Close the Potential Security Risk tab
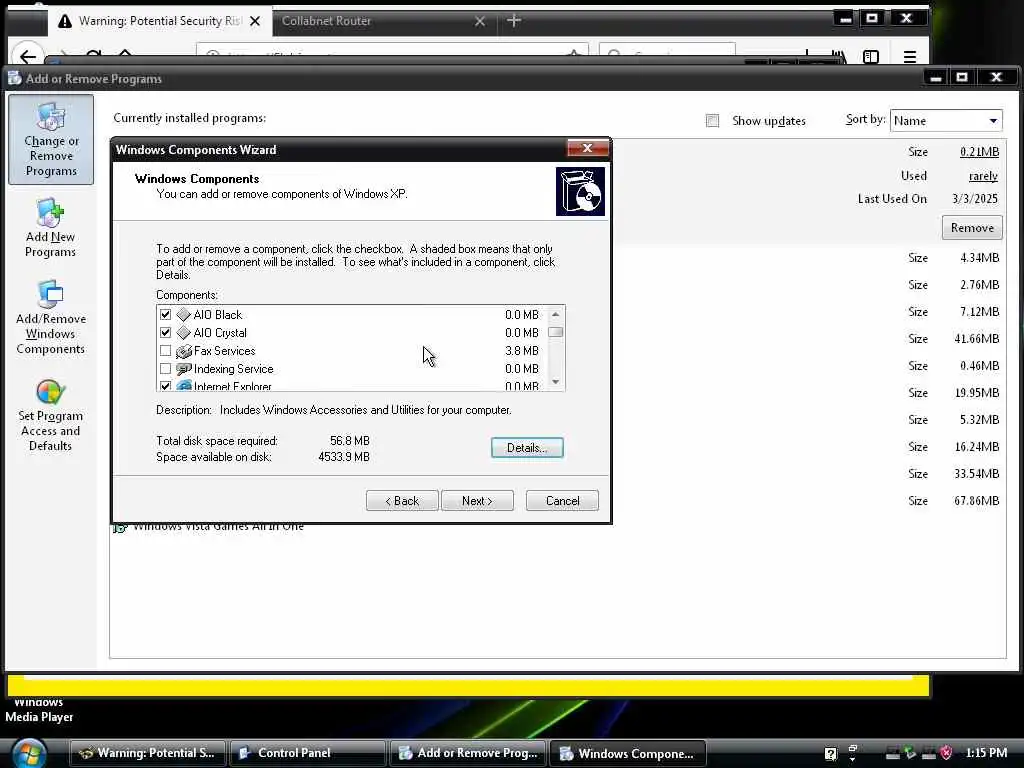 click(x=255, y=22)
